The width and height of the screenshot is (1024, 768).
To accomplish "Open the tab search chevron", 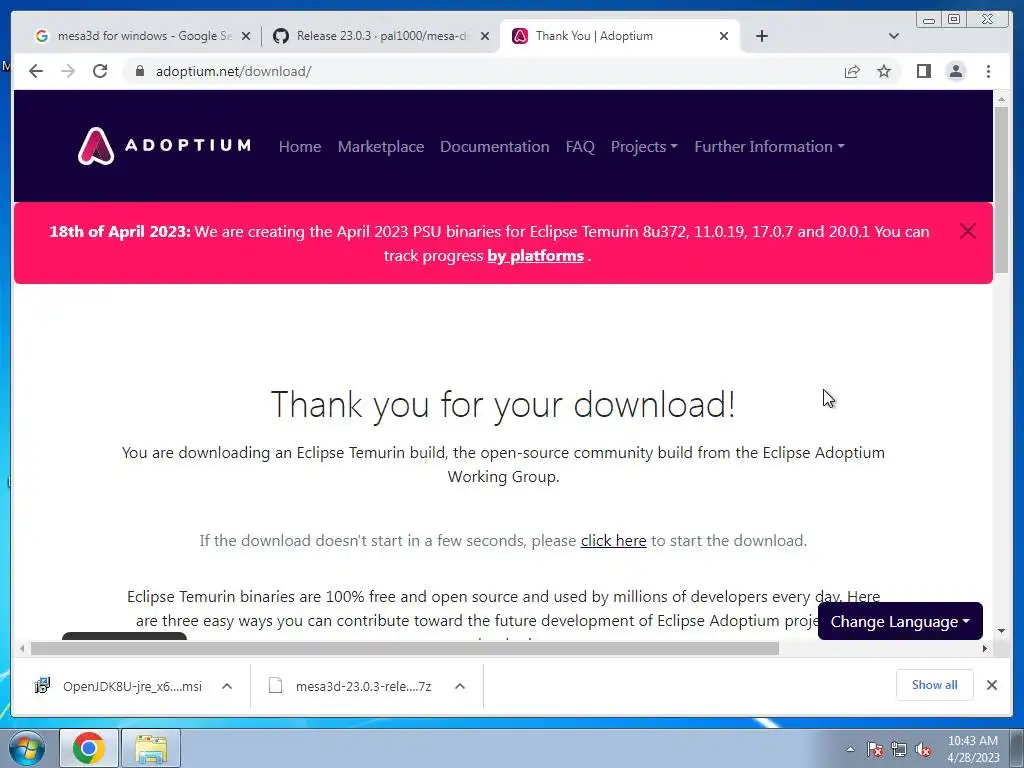I will point(893,36).
